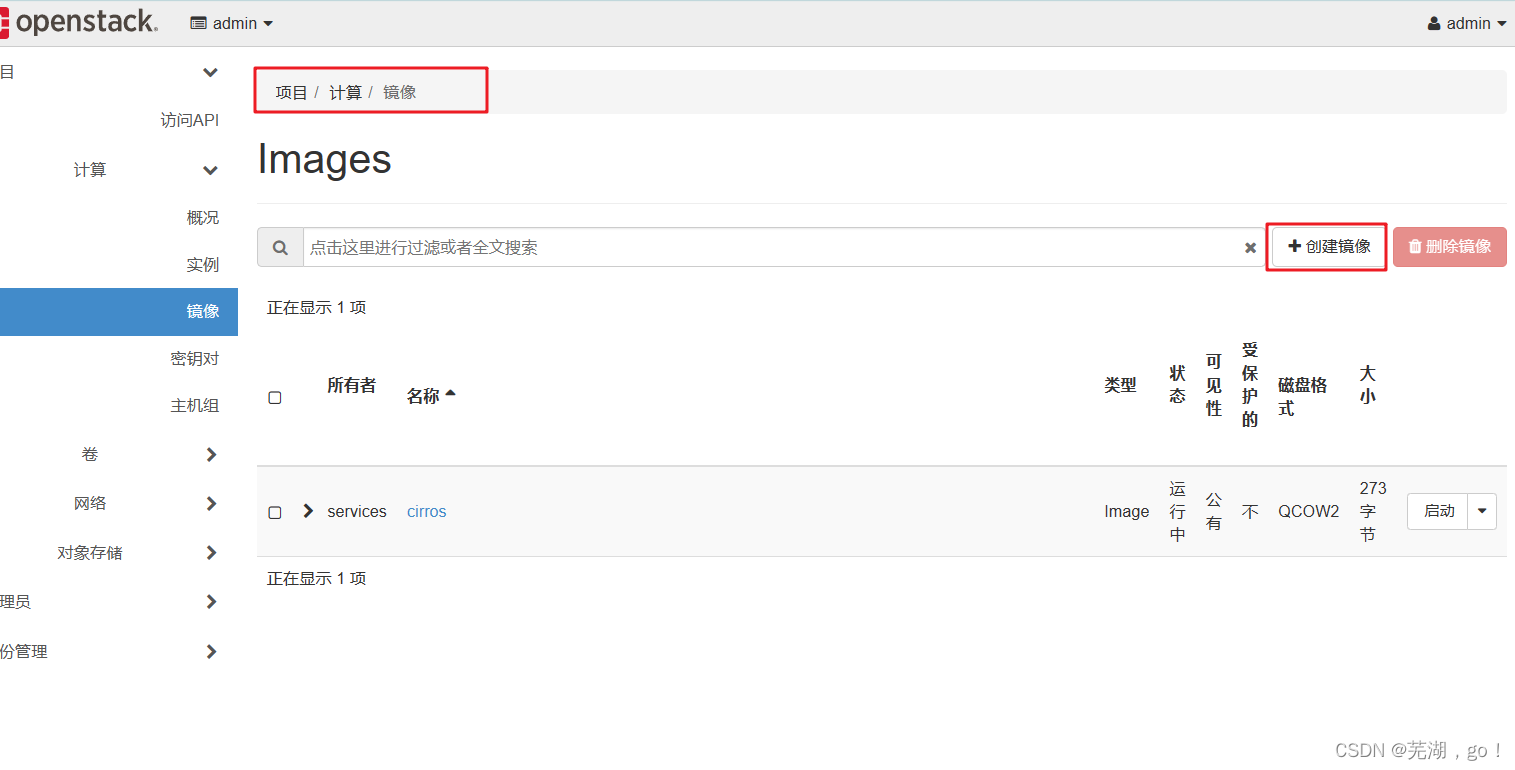Open the admin project dropdown
Viewport: 1515px width, 770px height.
coord(232,23)
